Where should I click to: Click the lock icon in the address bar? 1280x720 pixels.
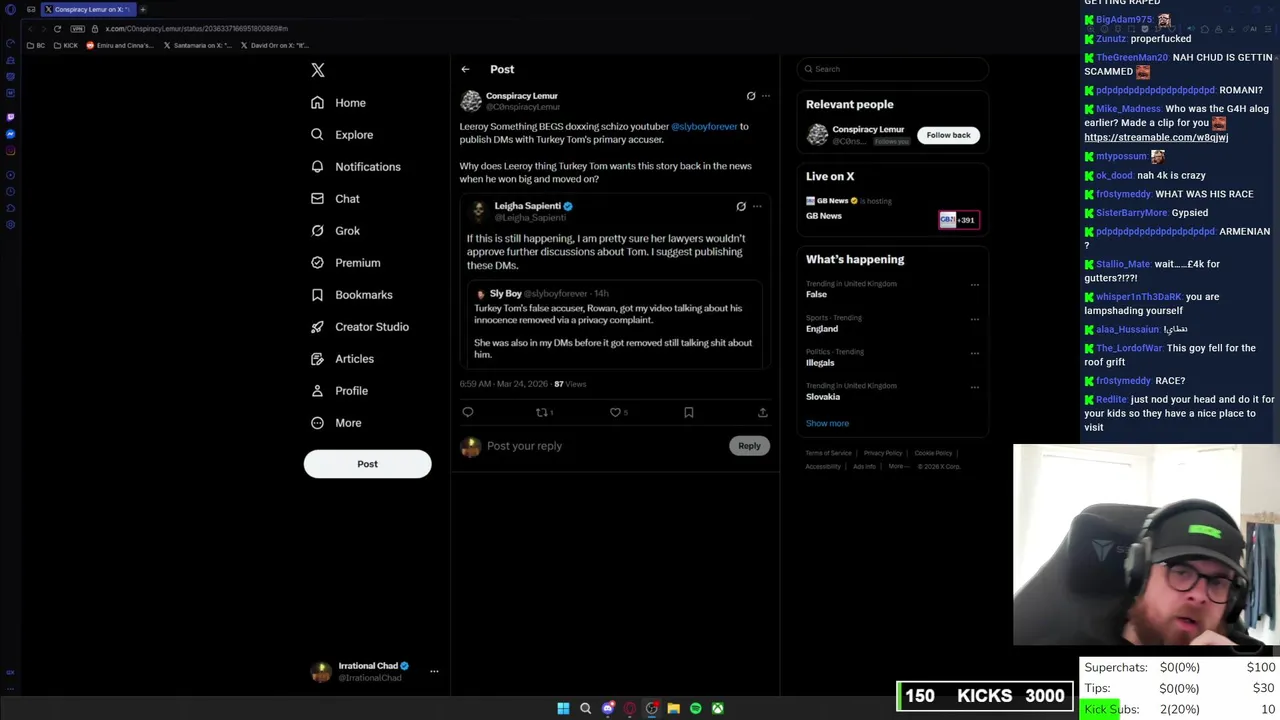coord(95,28)
